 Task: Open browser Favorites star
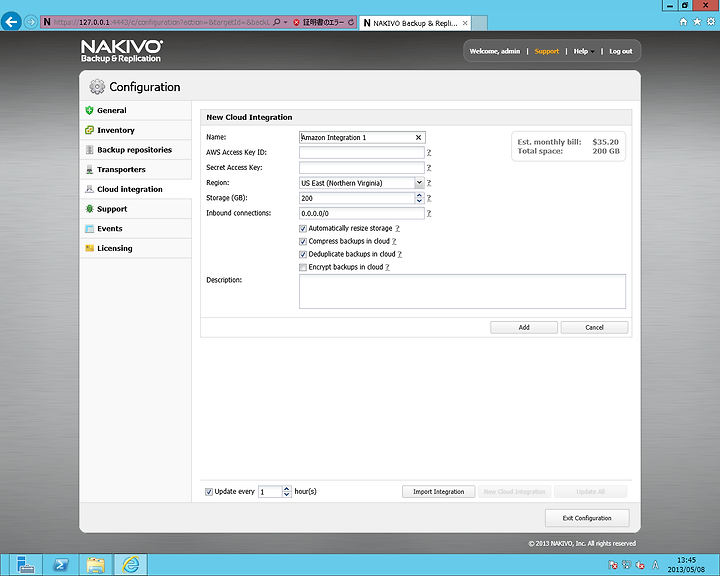[697, 22]
